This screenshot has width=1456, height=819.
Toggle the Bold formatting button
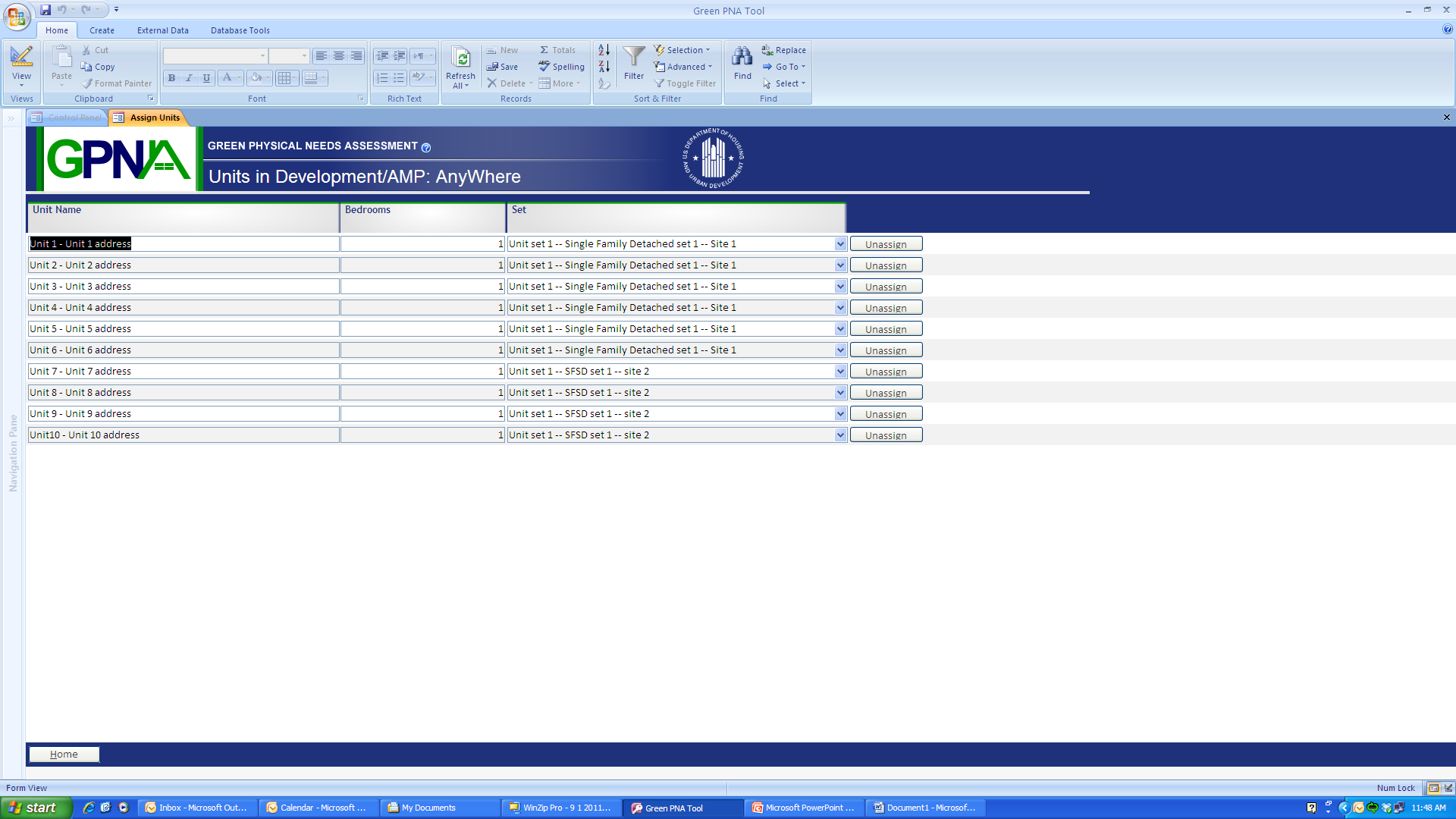172,78
